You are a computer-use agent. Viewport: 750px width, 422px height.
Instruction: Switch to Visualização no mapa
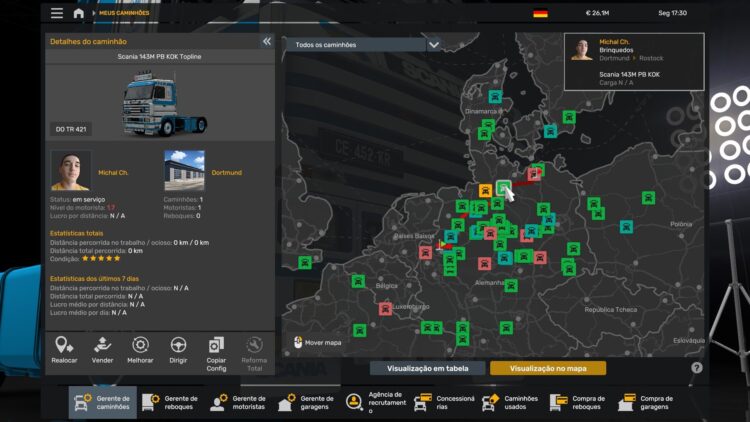[548, 368]
